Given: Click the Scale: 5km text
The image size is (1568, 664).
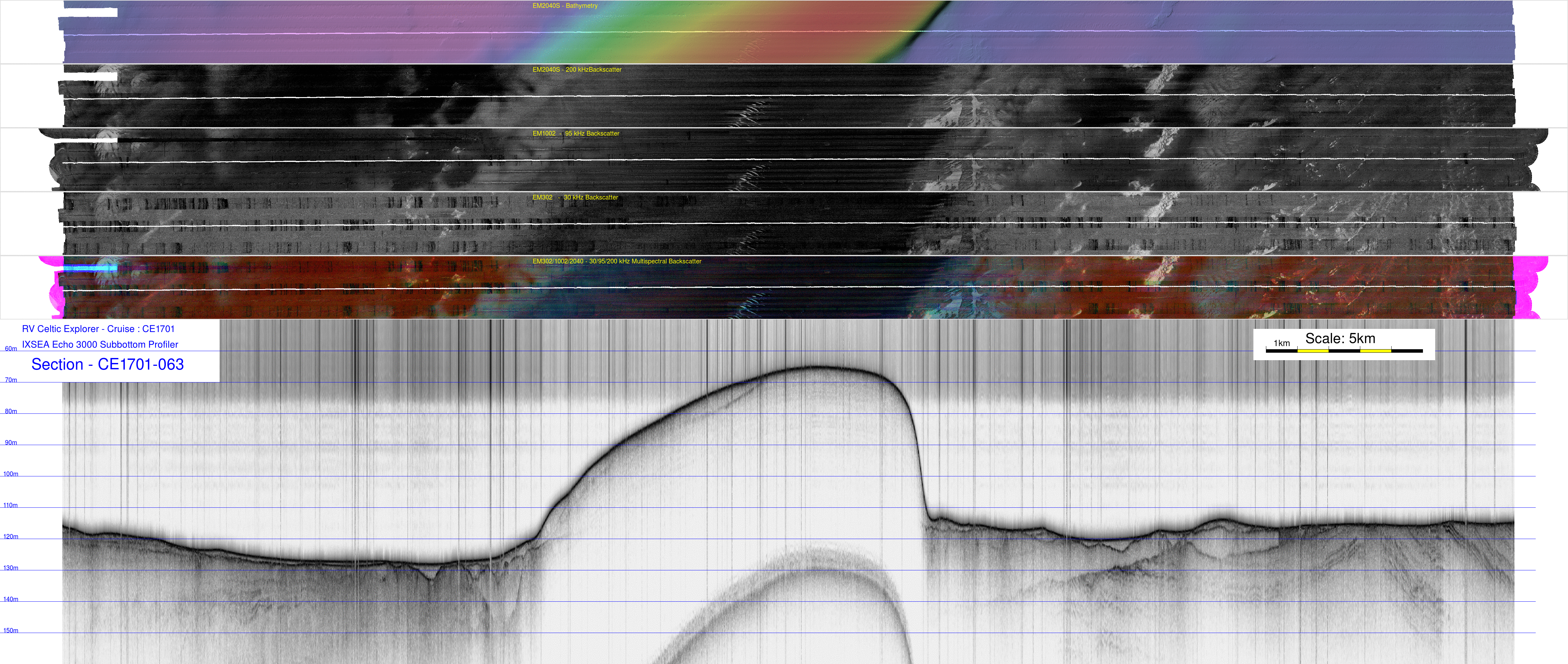Looking at the screenshot, I should [x=1340, y=338].
